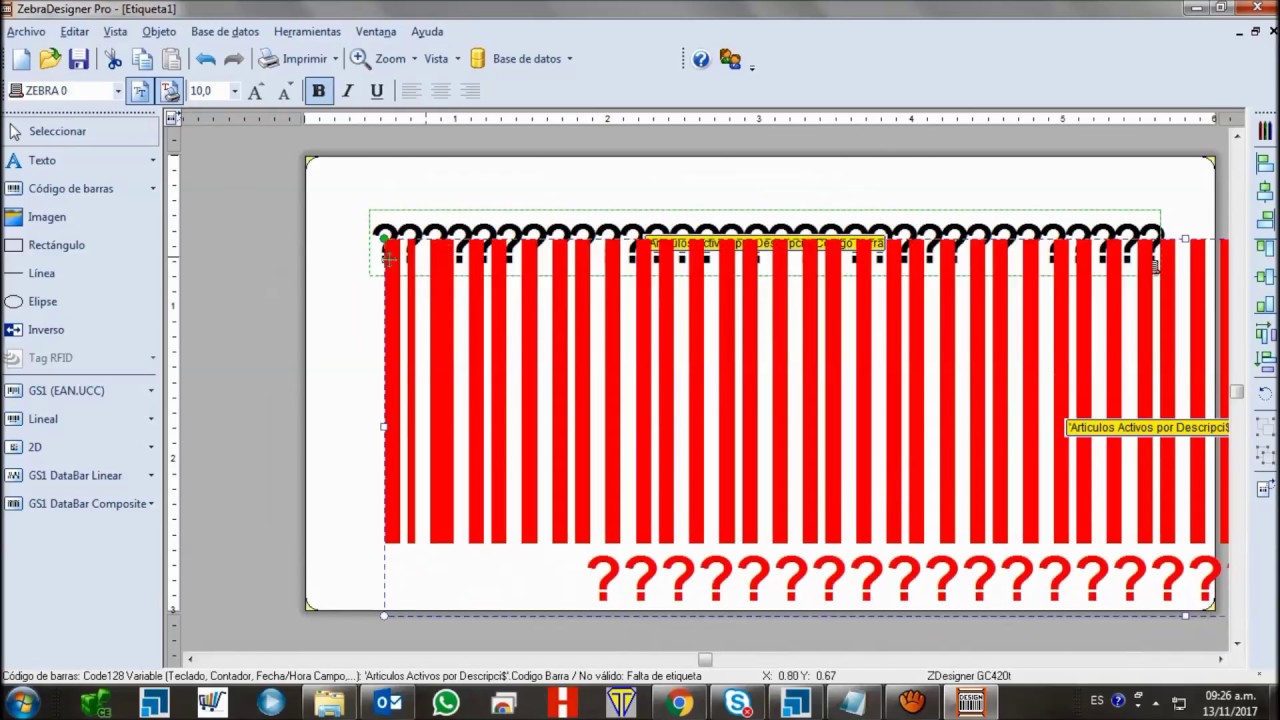The image size is (1280, 720).
Task: Expand GS1 DataBar Composite dropdown arrow
Action: 152,503
